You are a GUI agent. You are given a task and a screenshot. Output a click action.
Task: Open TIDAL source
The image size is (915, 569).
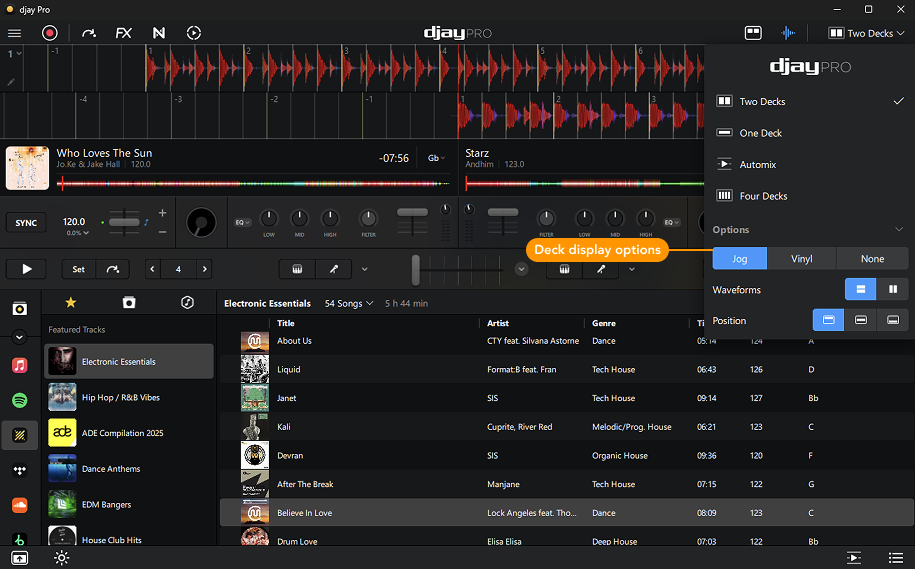19,470
